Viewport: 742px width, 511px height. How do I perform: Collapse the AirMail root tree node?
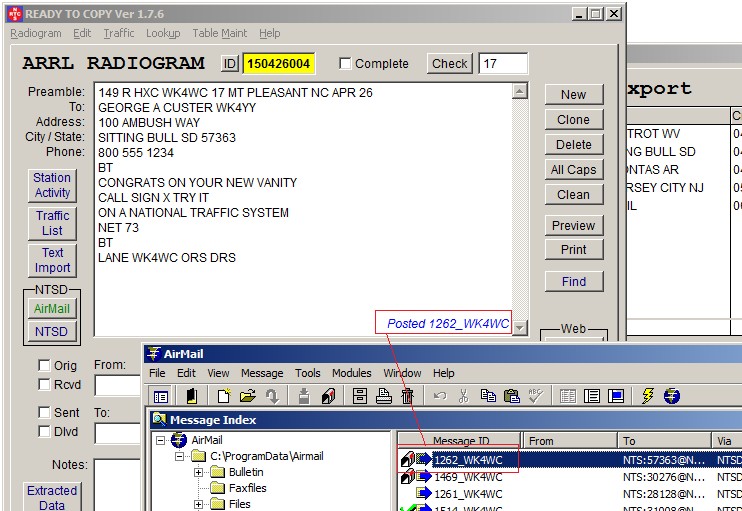161,441
